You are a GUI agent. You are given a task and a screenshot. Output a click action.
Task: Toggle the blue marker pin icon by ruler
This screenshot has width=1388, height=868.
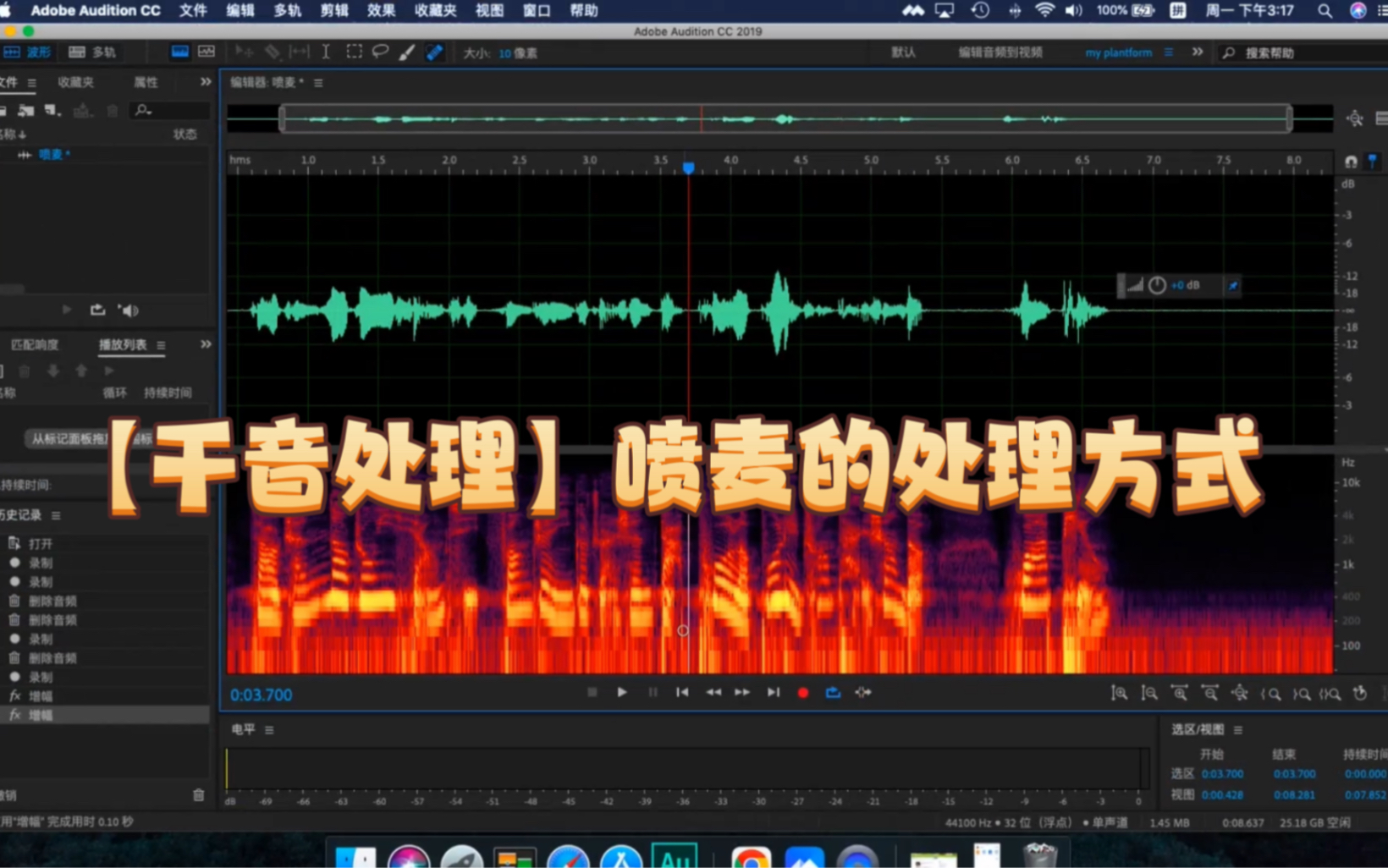(1372, 161)
